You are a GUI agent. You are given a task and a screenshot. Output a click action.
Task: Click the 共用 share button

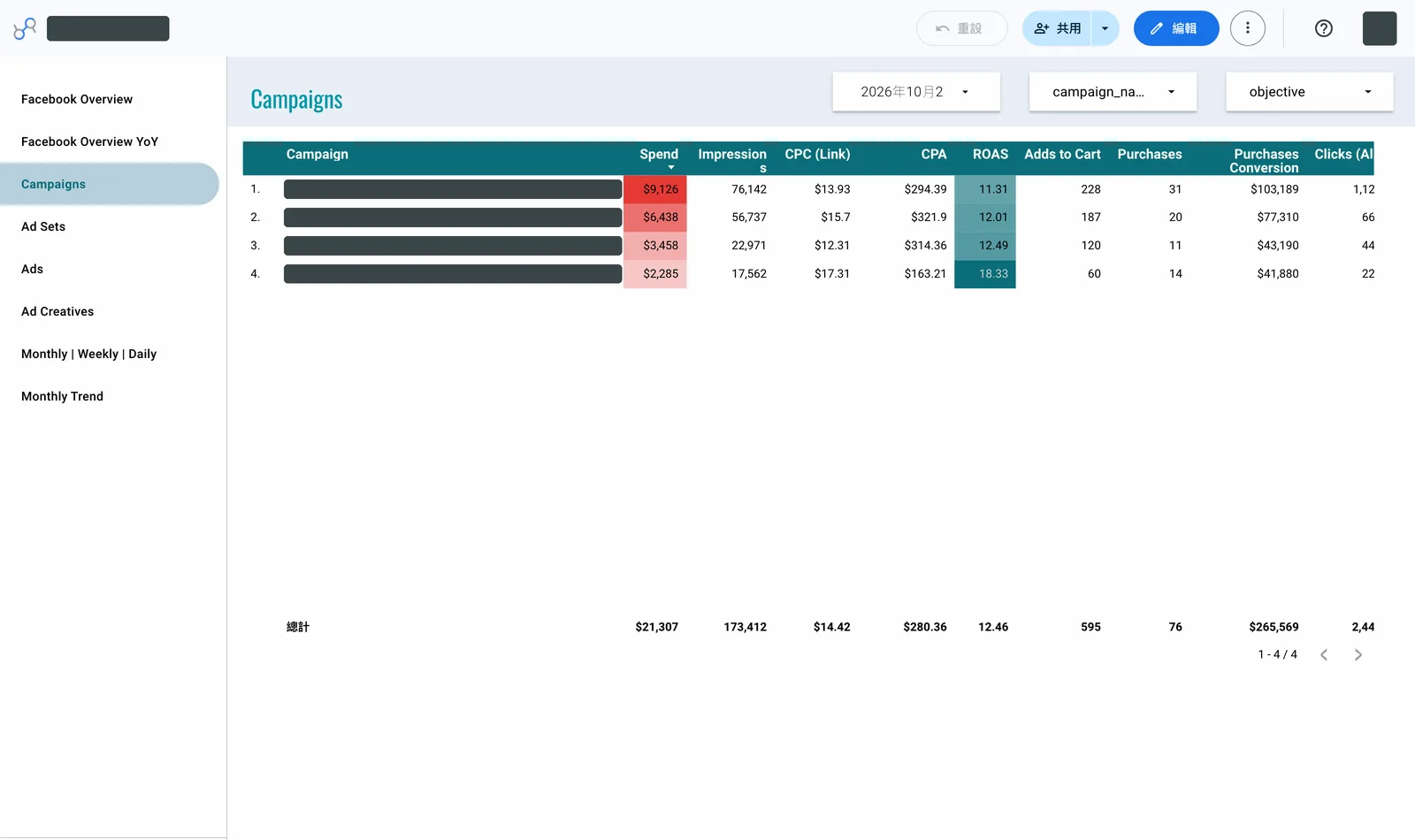[1057, 28]
